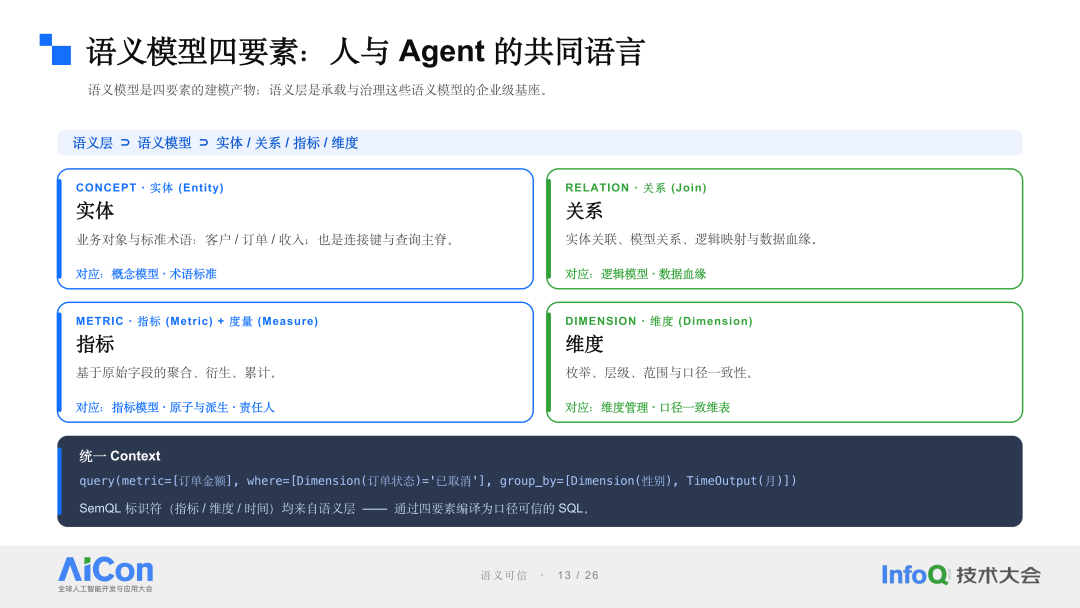1080x608 pixels.
Task: Click the card heading 实体
Action: tap(95, 211)
